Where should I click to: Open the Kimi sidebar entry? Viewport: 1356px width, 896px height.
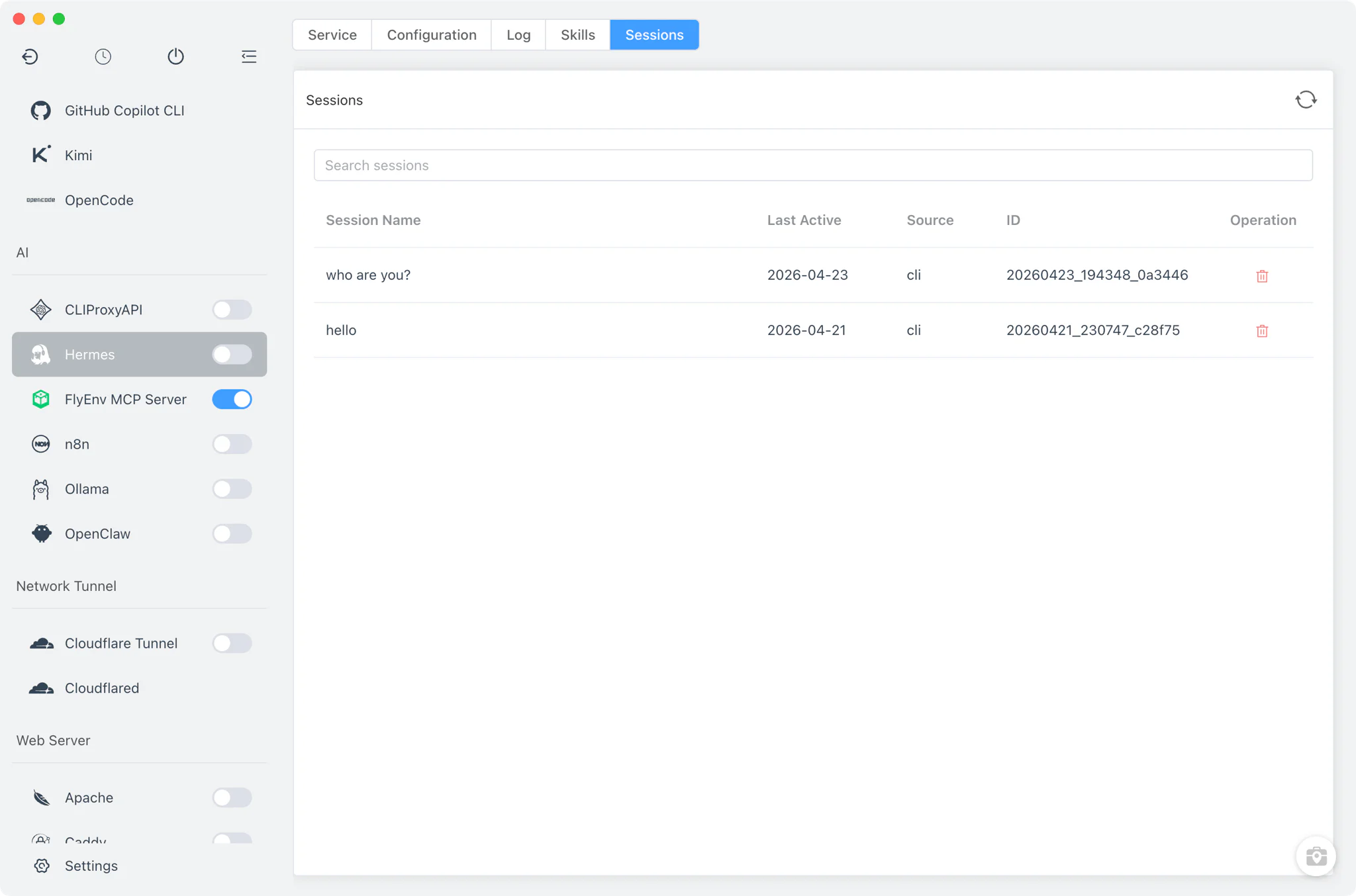pos(139,155)
